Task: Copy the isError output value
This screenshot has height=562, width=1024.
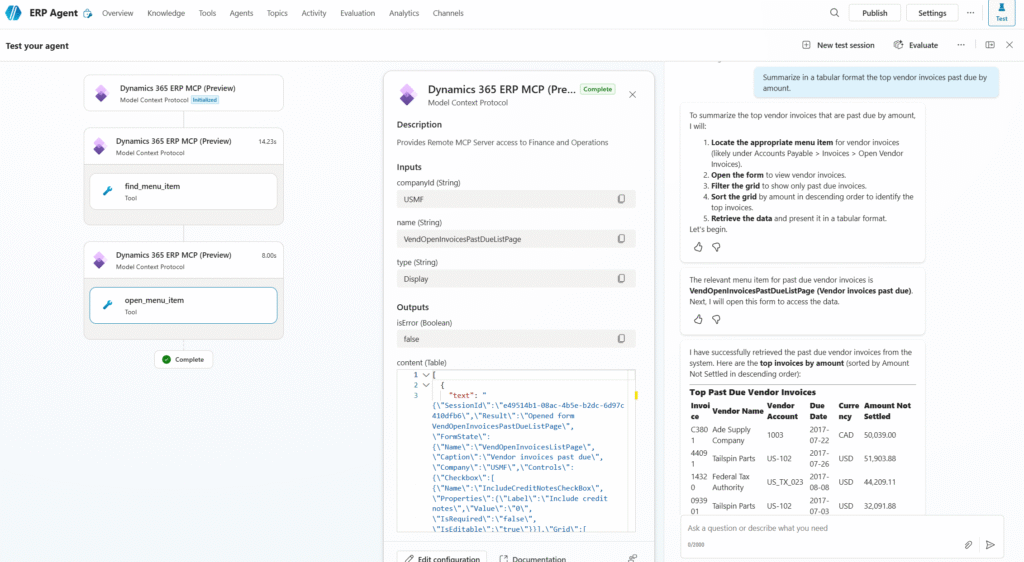Action: 621,340
